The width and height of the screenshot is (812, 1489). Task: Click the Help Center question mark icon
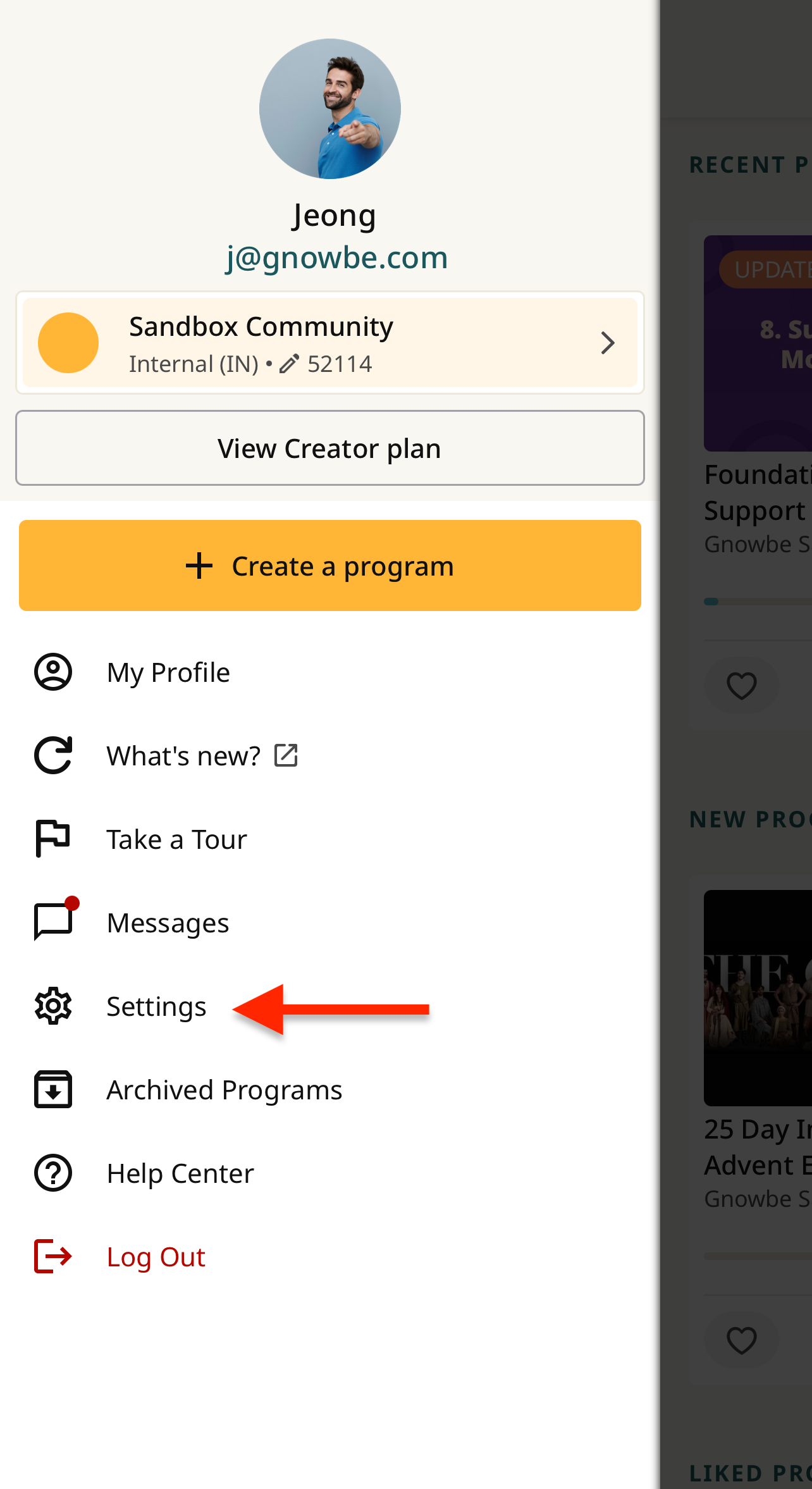pos(53,1173)
